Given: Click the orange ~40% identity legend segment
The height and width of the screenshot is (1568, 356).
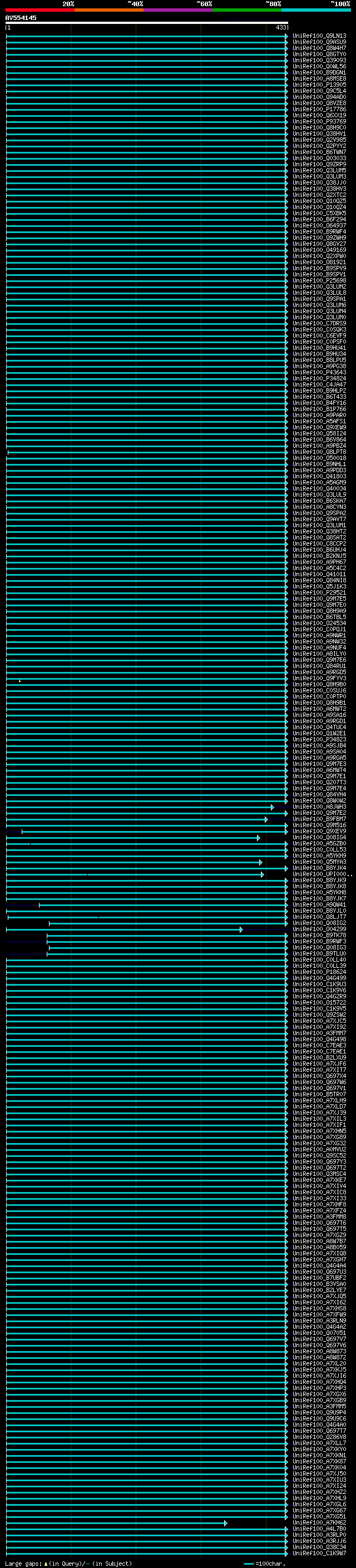Looking at the screenshot, I should tap(109, 10).
